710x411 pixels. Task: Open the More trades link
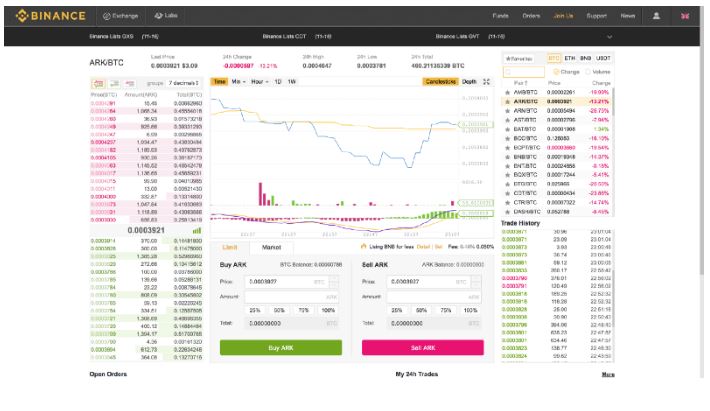click(x=608, y=374)
